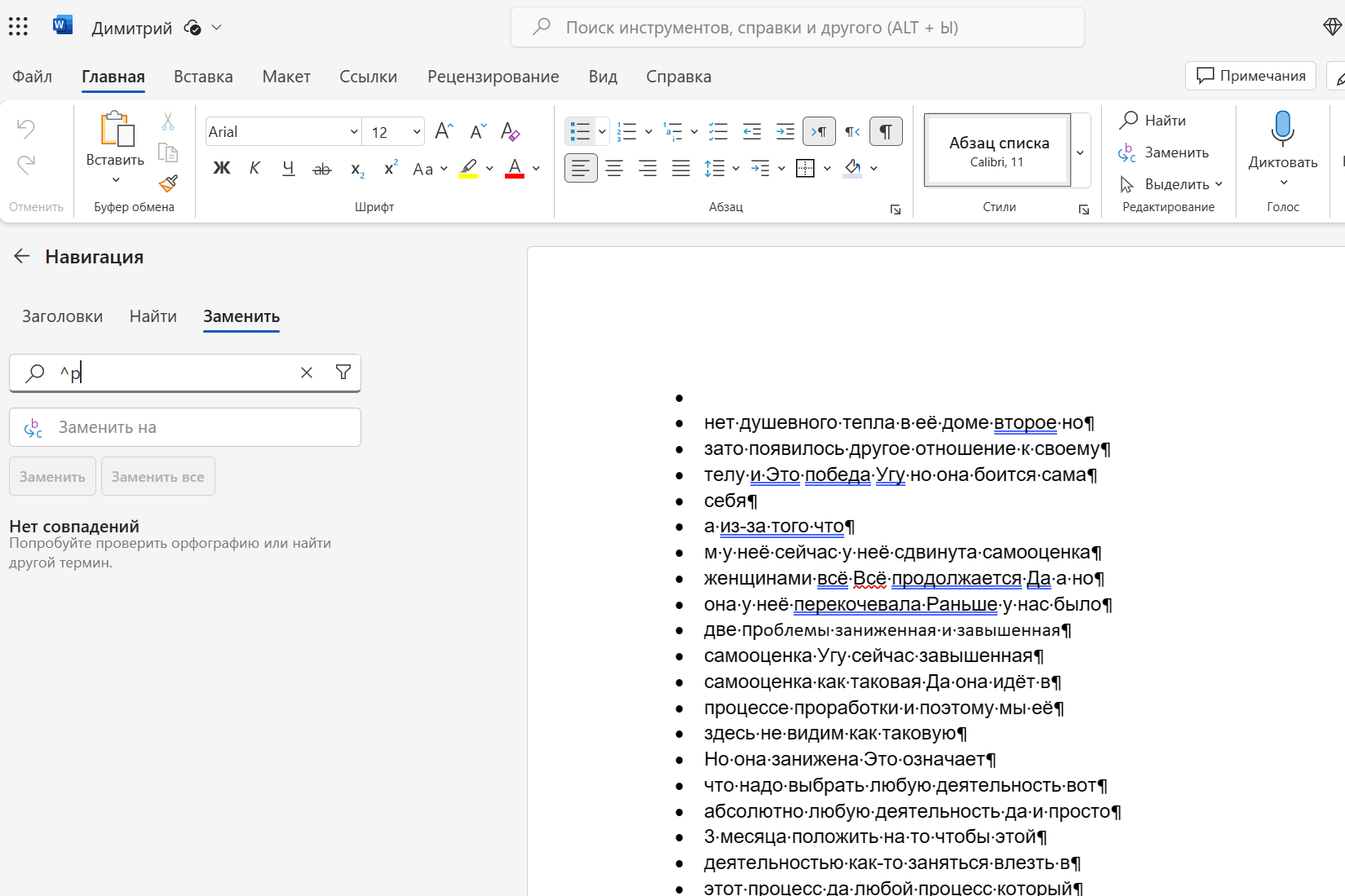Screen dimensions: 1345x896
Task: Apply paragraph shading fill color
Action: [x=852, y=168]
